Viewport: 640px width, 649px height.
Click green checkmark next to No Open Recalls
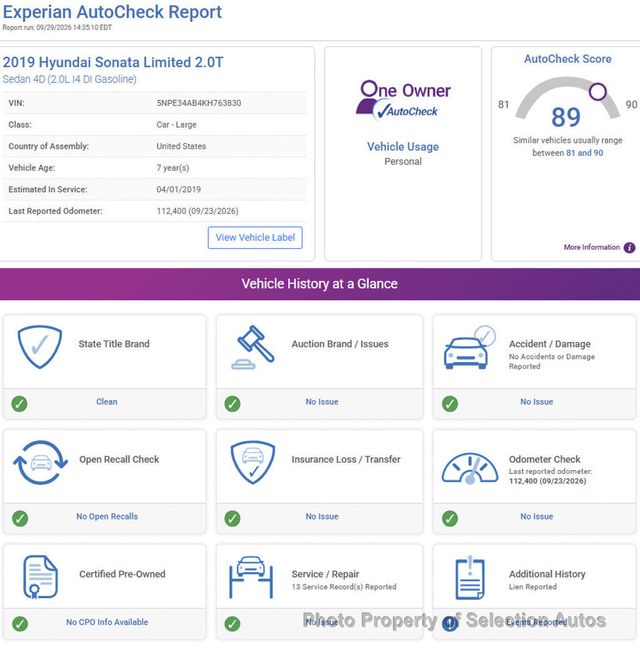19,518
